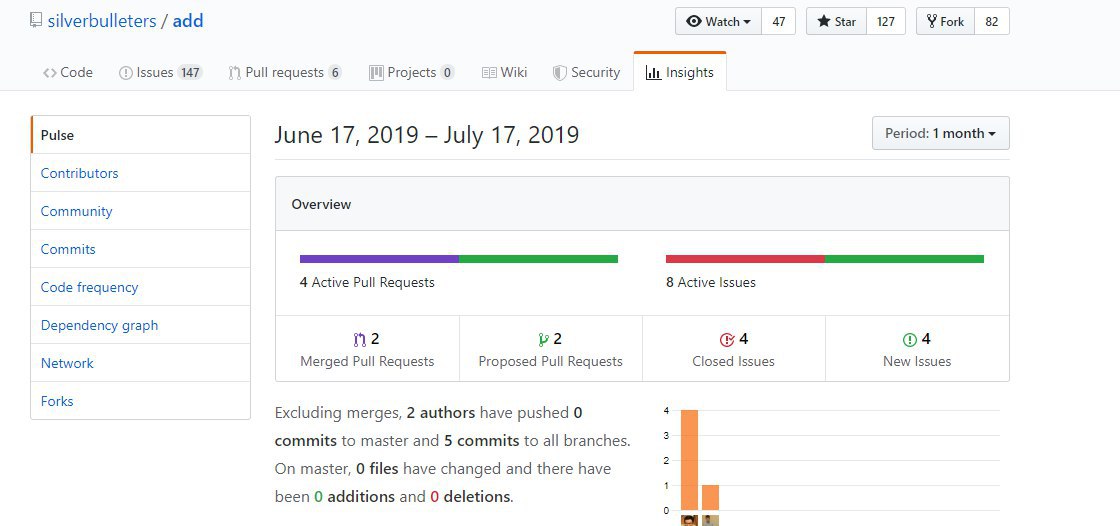Image resolution: width=1120 pixels, height=526 pixels.
Task: Click the green new issue icon
Action: tap(909, 339)
